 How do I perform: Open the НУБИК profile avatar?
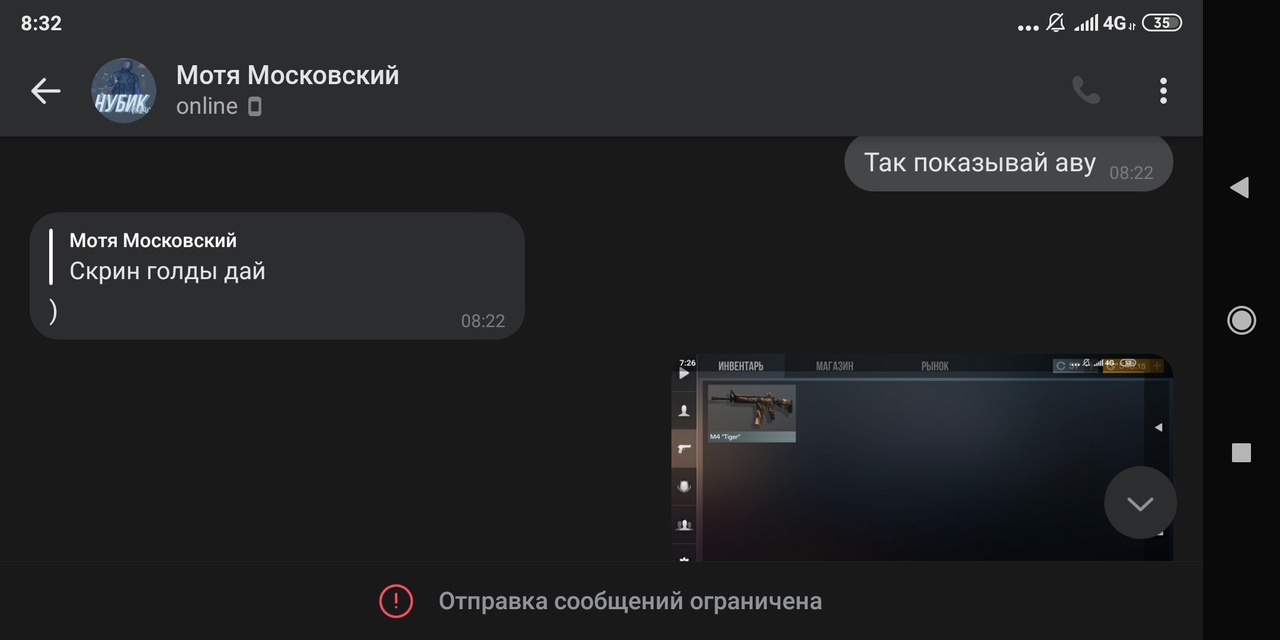tap(124, 90)
